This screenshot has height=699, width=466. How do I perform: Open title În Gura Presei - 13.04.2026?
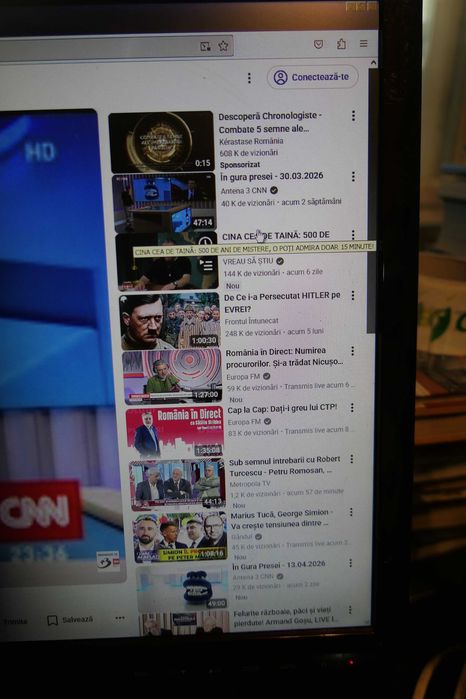279,565
